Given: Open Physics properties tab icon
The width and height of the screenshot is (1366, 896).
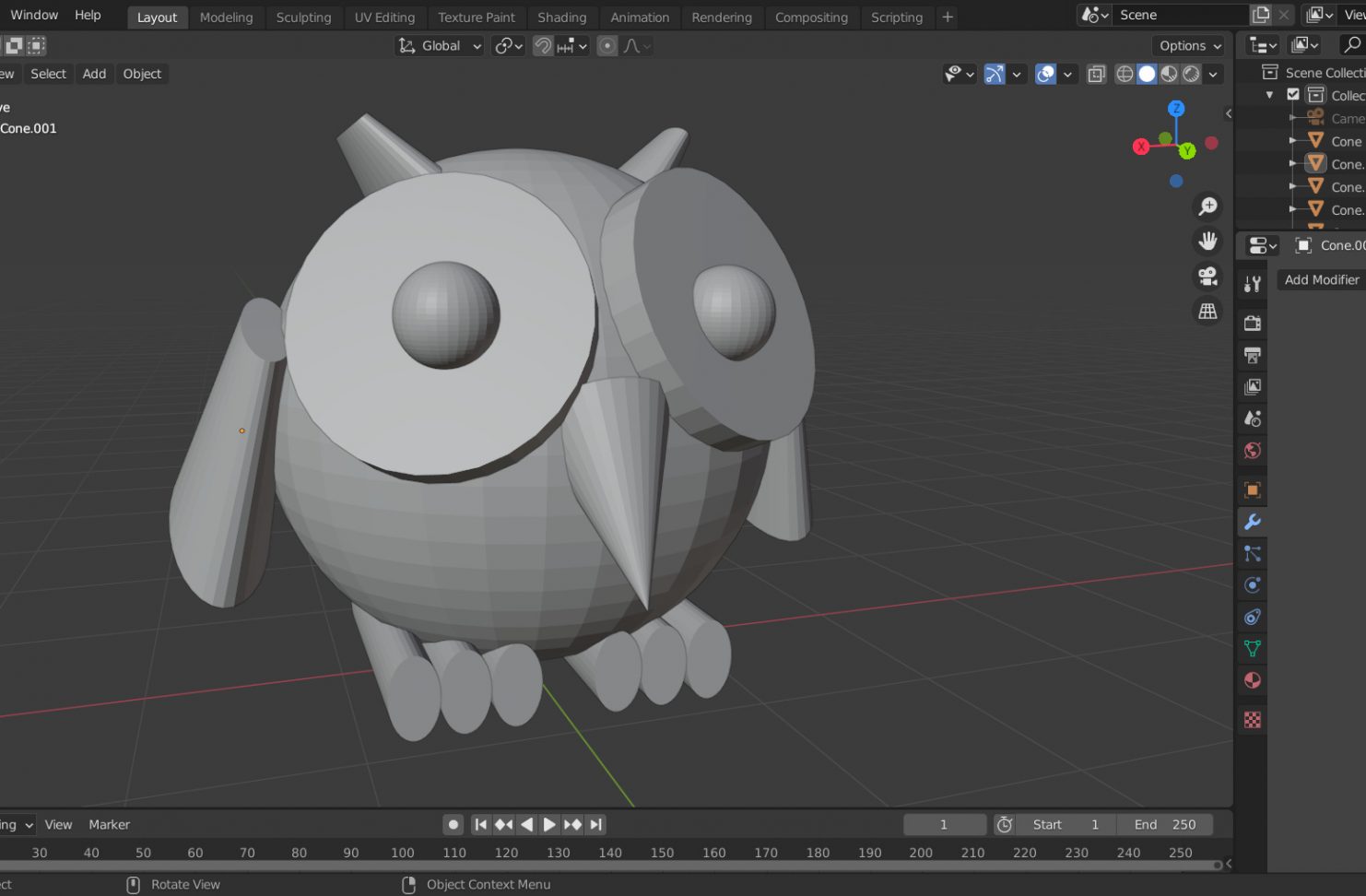Looking at the screenshot, I should (x=1252, y=585).
